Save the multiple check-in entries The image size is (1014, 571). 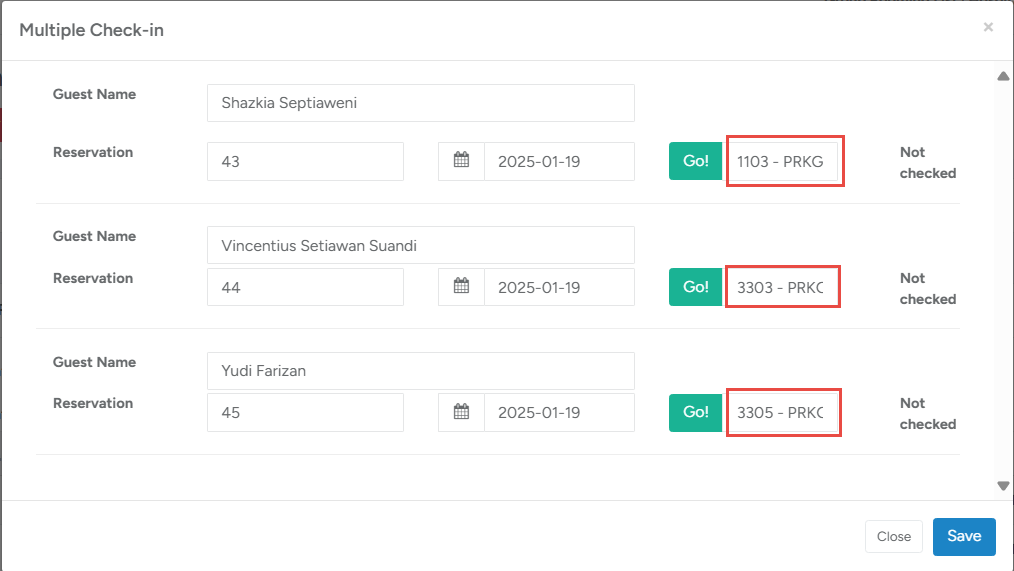tap(963, 536)
